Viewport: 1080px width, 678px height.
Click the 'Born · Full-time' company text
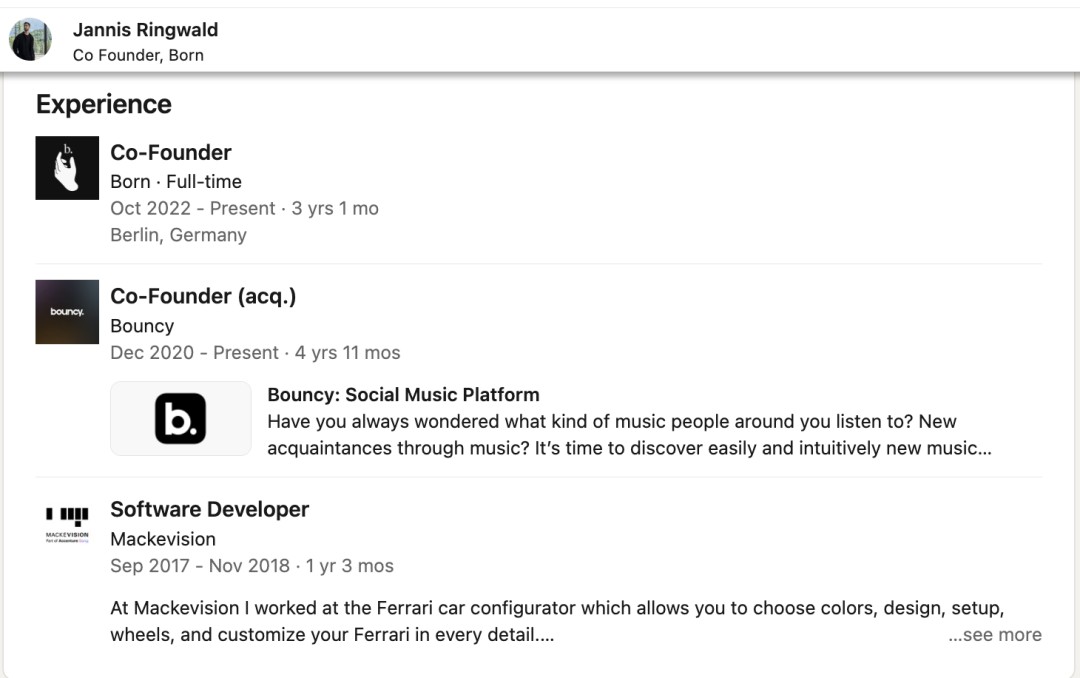point(176,182)
